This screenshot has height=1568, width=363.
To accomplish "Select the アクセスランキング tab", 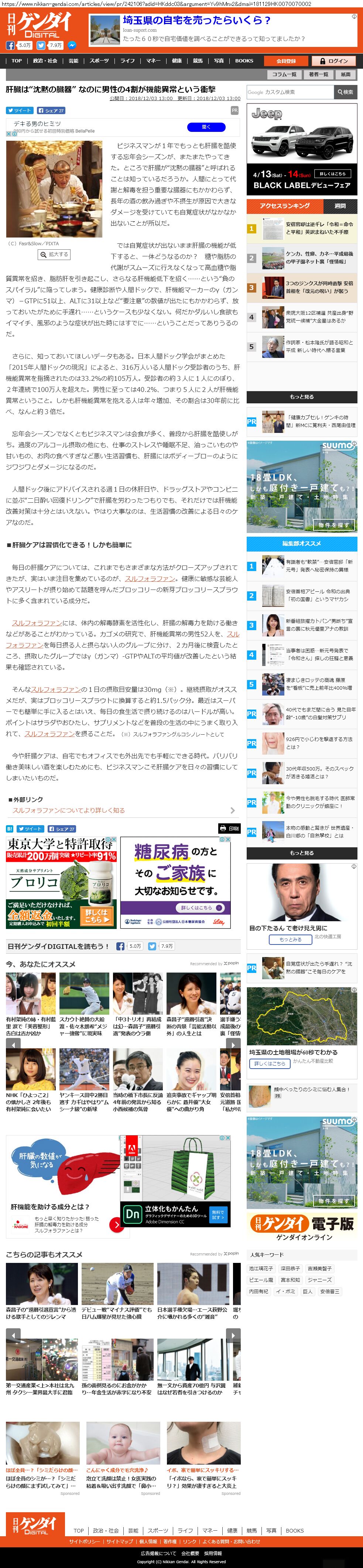I will [285, 206].
